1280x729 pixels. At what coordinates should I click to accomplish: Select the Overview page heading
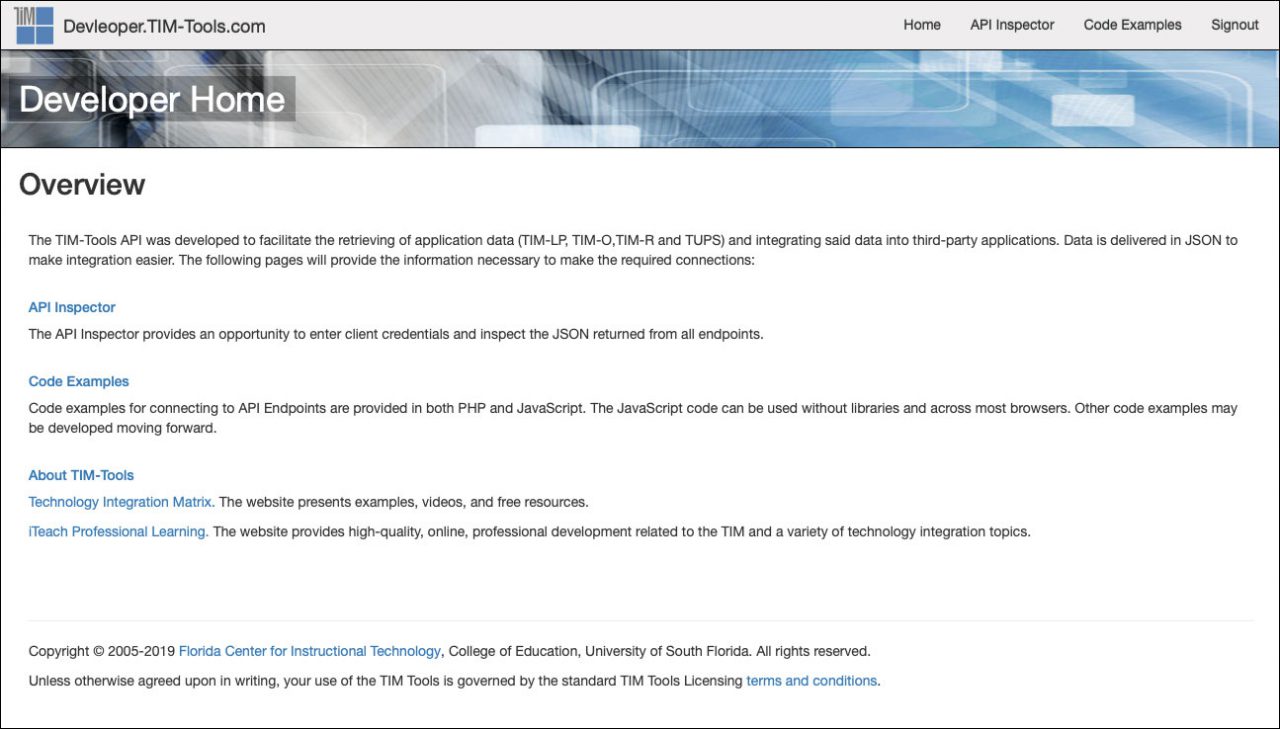coord(81,184)
